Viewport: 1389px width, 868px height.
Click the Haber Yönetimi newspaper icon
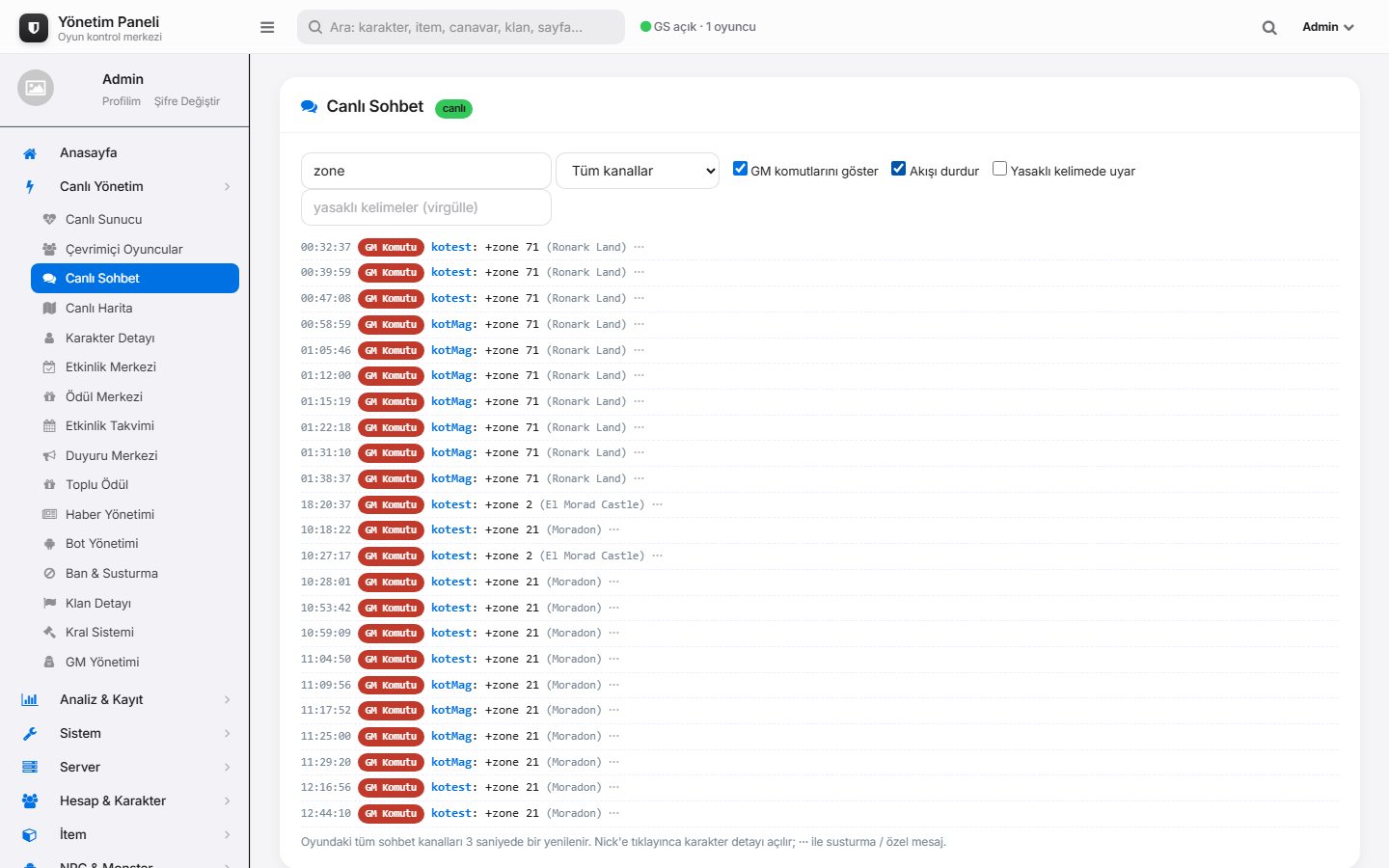(x=49, y=514)
